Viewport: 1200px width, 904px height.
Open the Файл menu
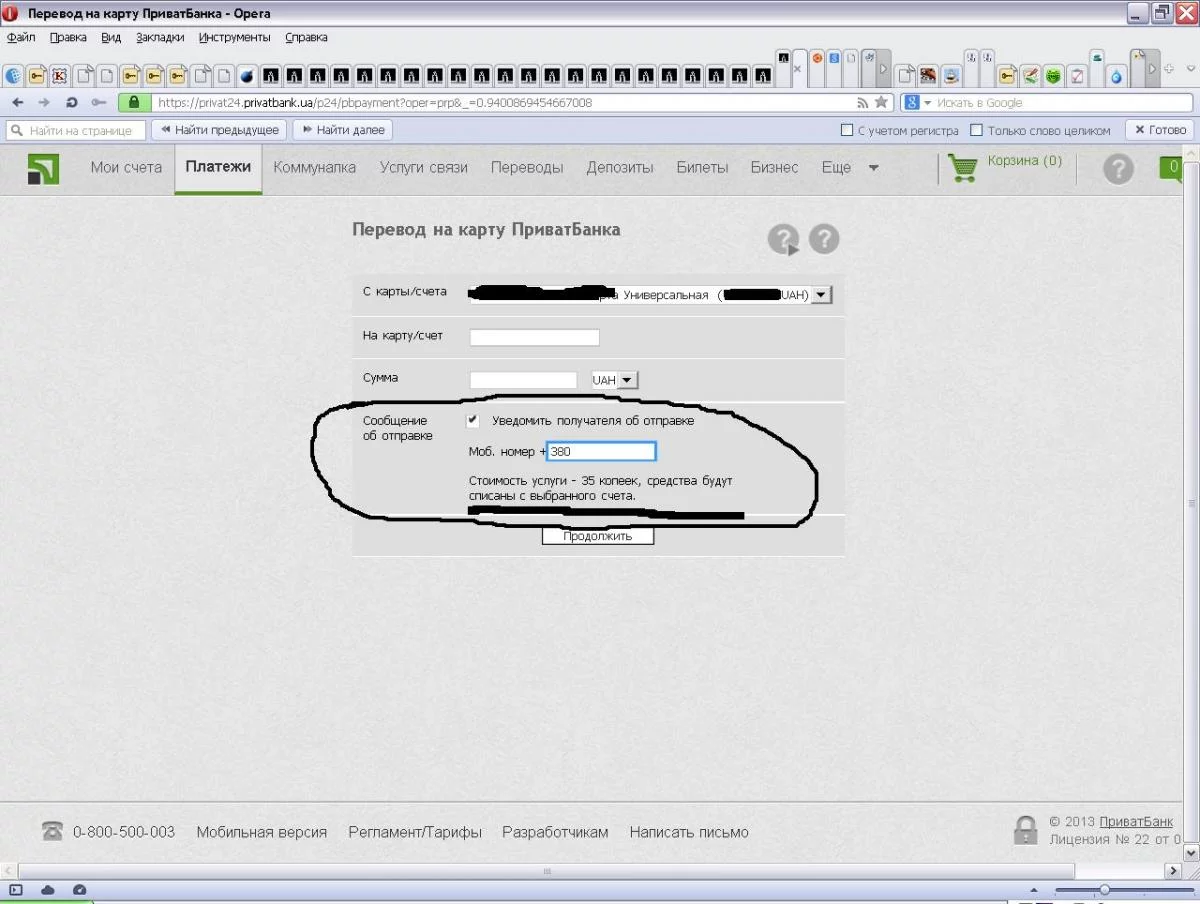click(21, 38)
